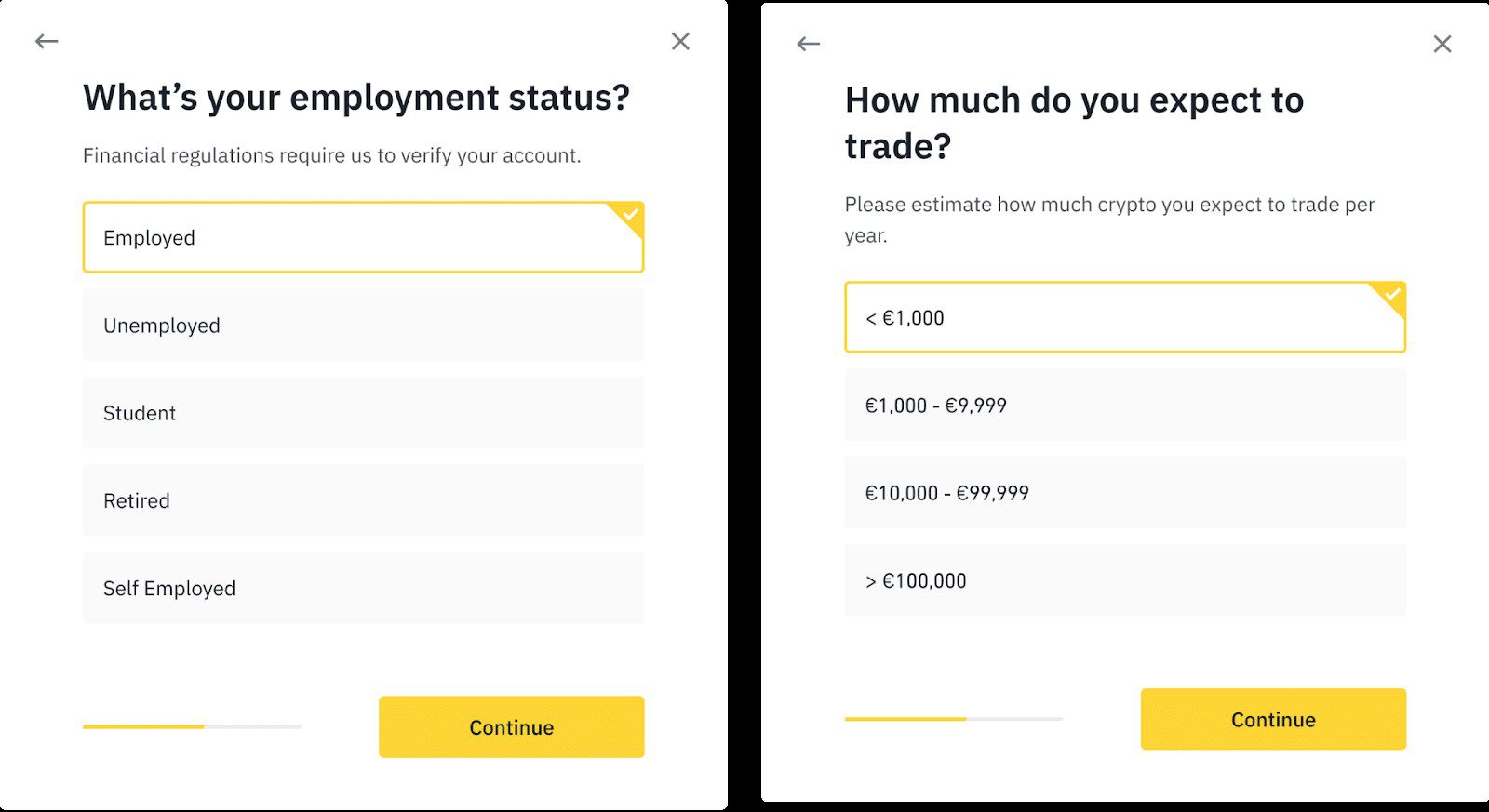Select €10,000 - €99,999 trade range

[x=1124, y=493]
